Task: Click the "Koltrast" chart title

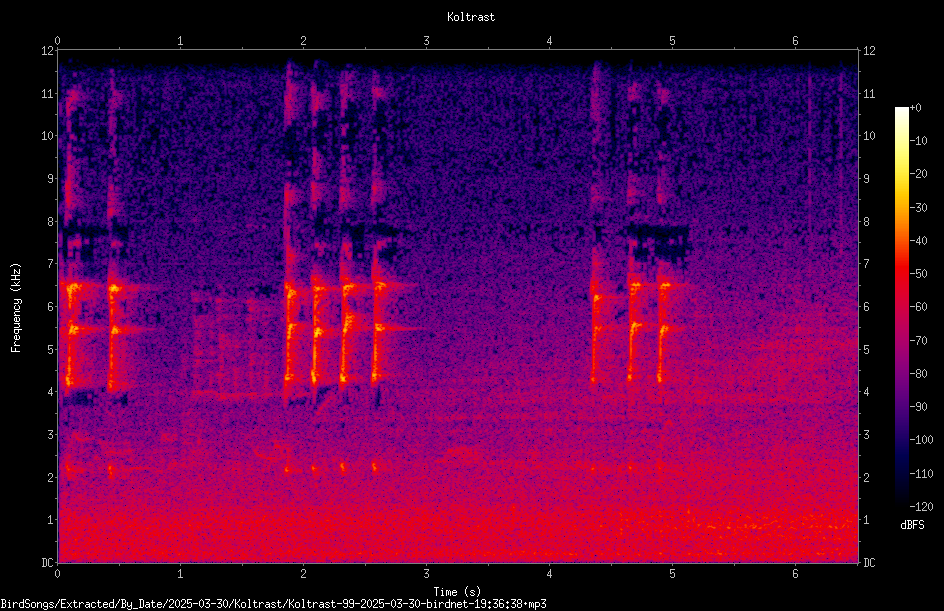Action: [471, 17]
